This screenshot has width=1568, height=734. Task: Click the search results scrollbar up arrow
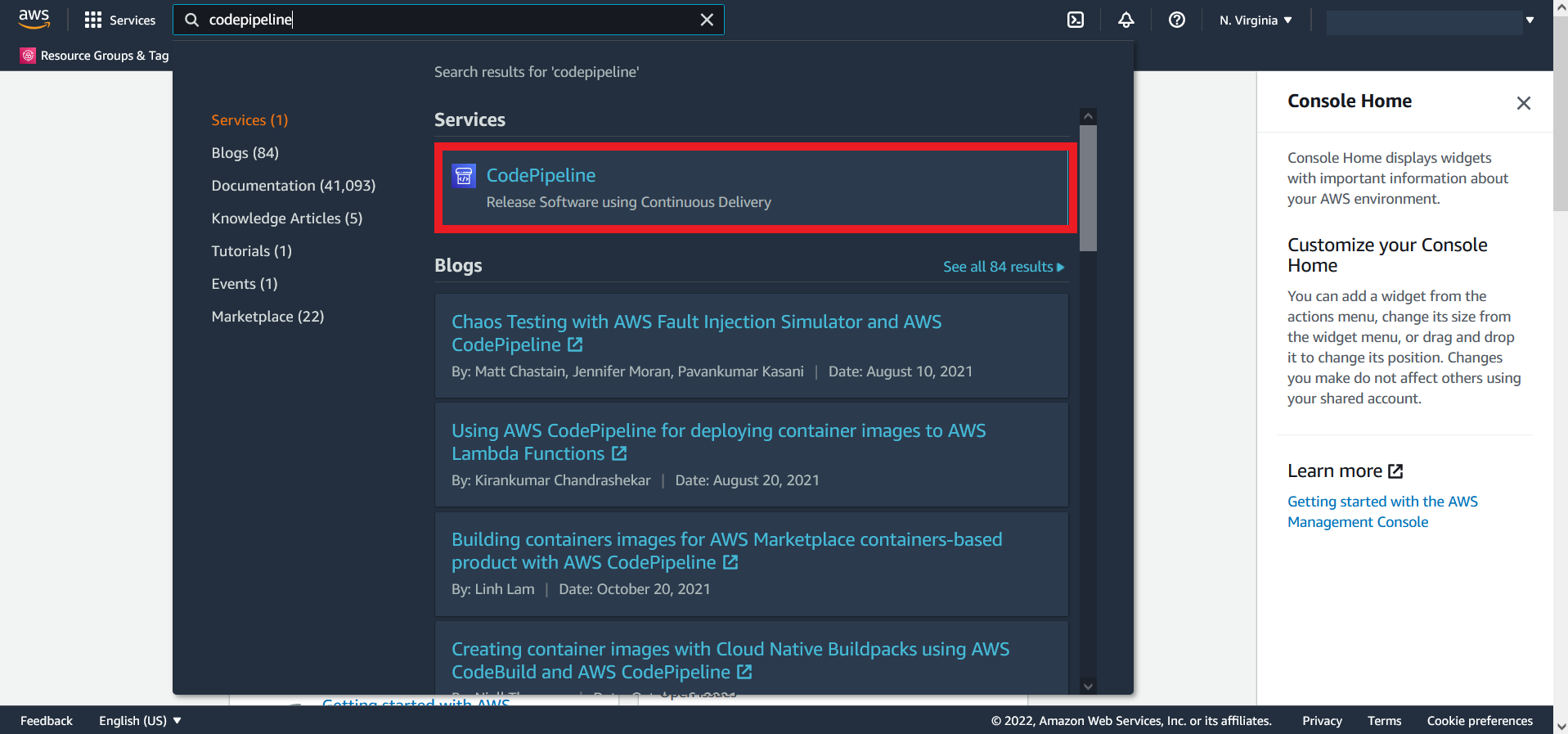pyautogui.click(x=1088, y=116)
